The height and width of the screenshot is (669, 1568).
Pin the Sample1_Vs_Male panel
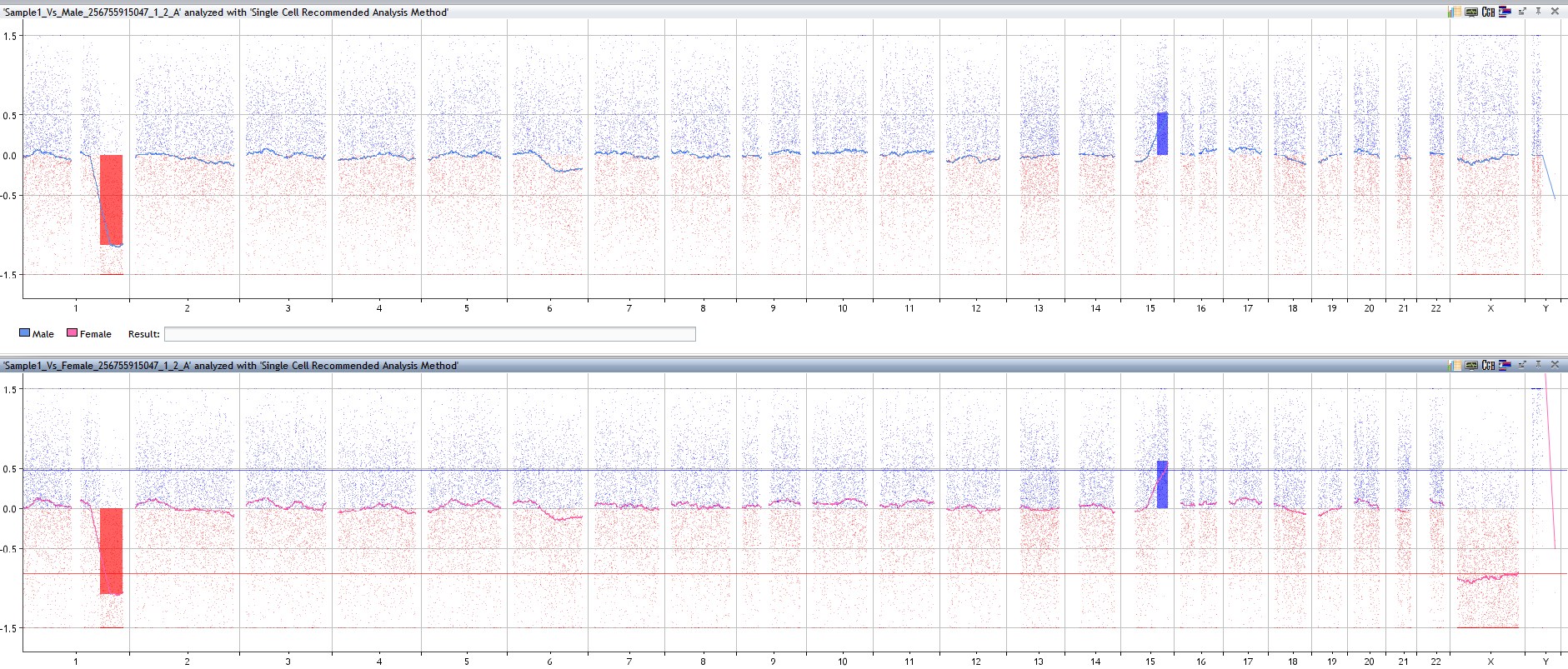[1538, 12]
